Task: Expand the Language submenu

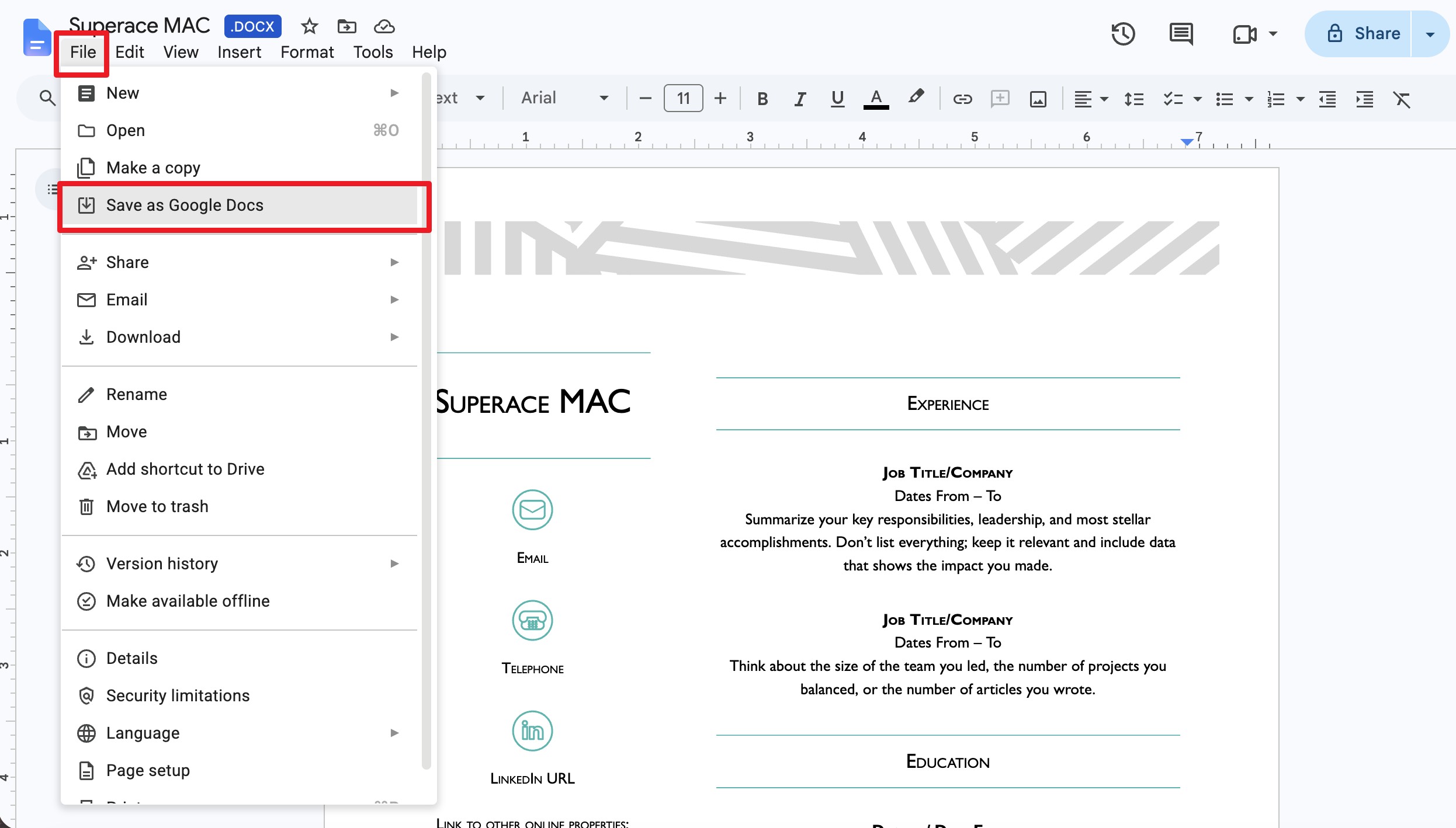Action: 240,733
